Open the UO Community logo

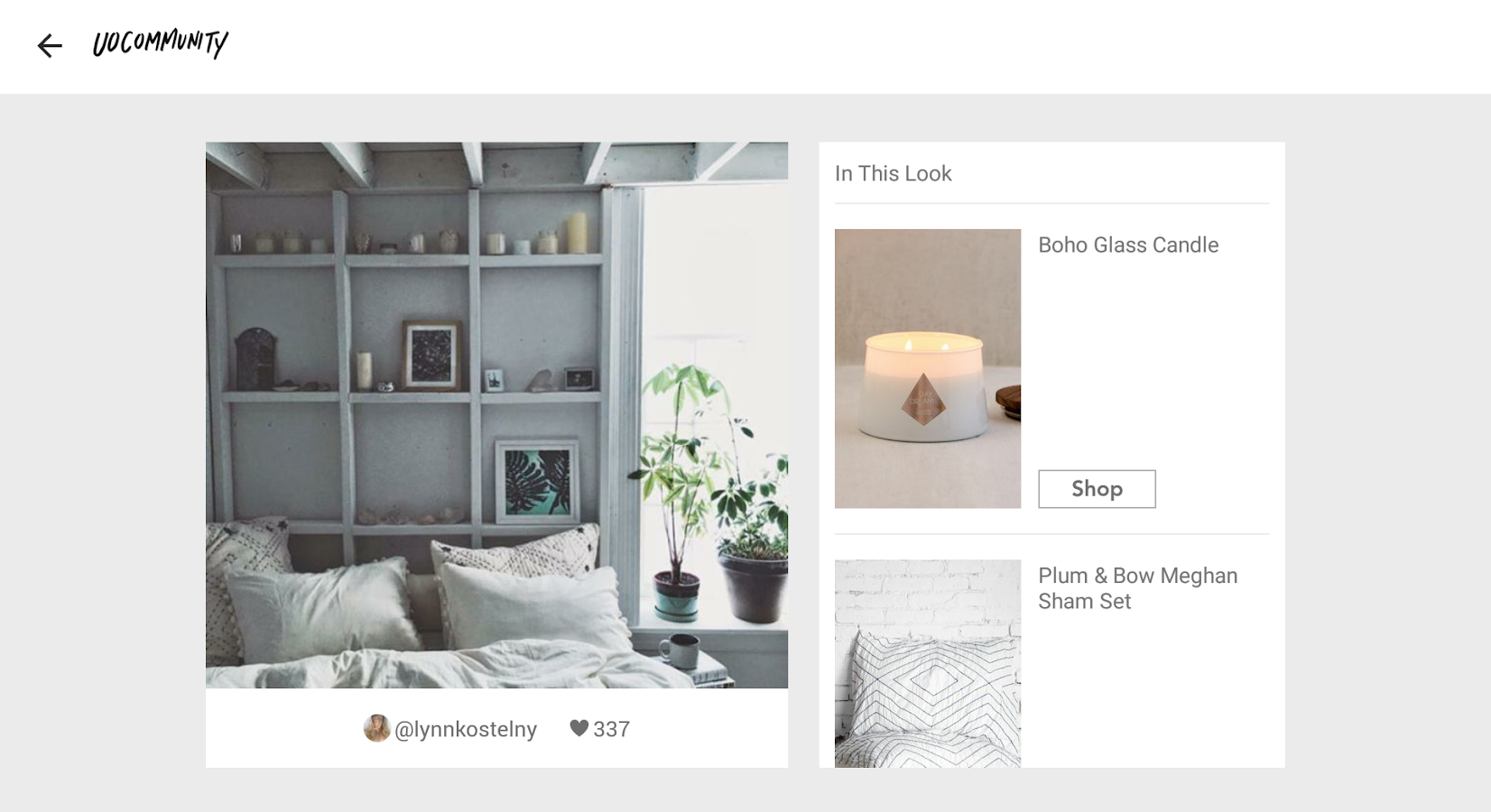pyautogui.click(x=161, y=43)
